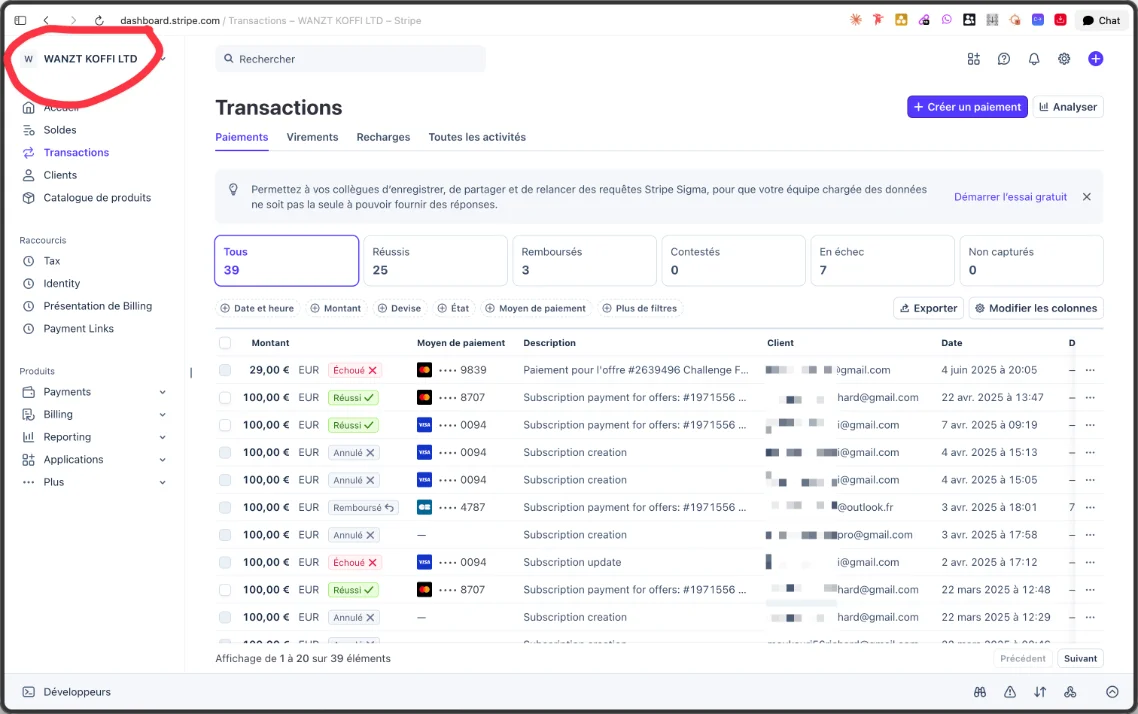This screenshot has width=1138, height=714.
Task: Open Développeurs terminal icon in footer
Action: (28, 692)
